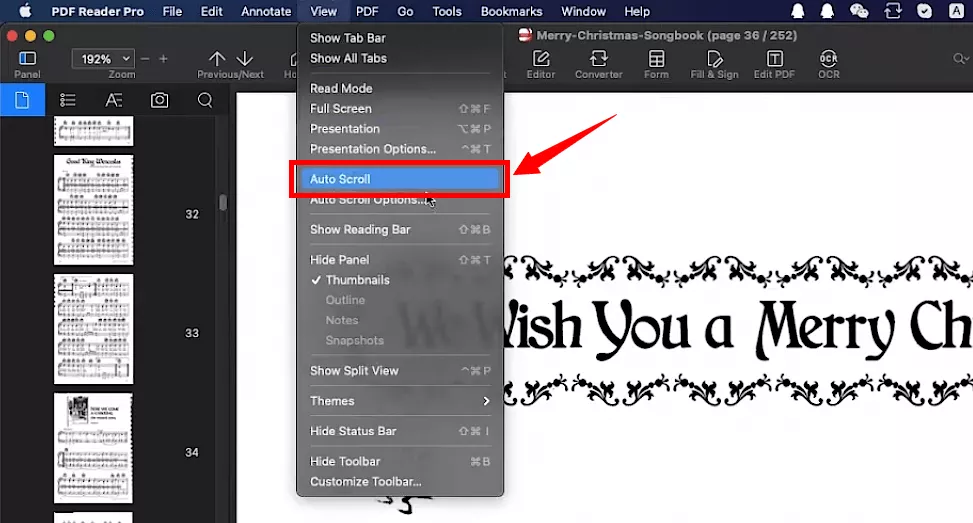Go to next page arrow

245,59
